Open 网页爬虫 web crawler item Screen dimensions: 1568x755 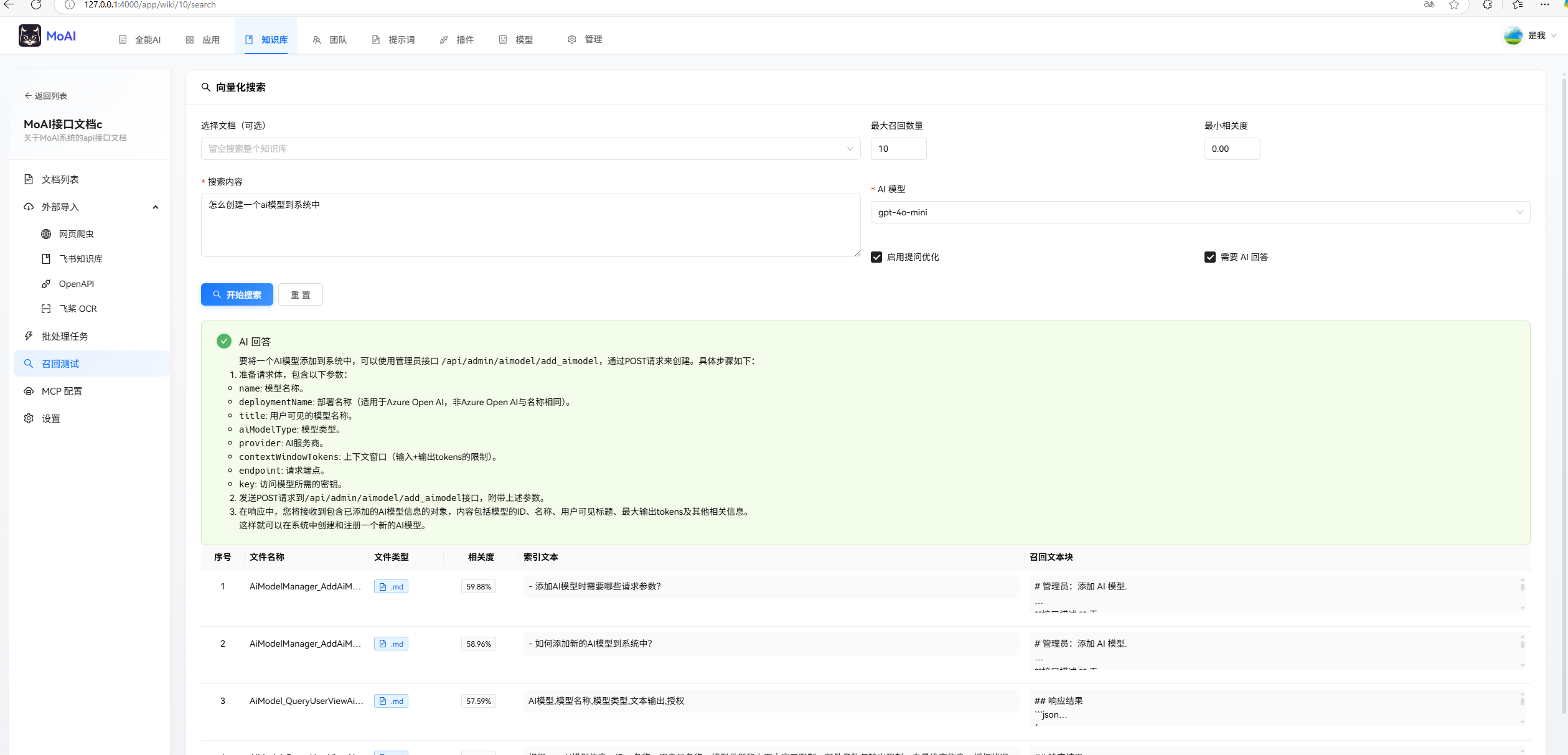76,234
